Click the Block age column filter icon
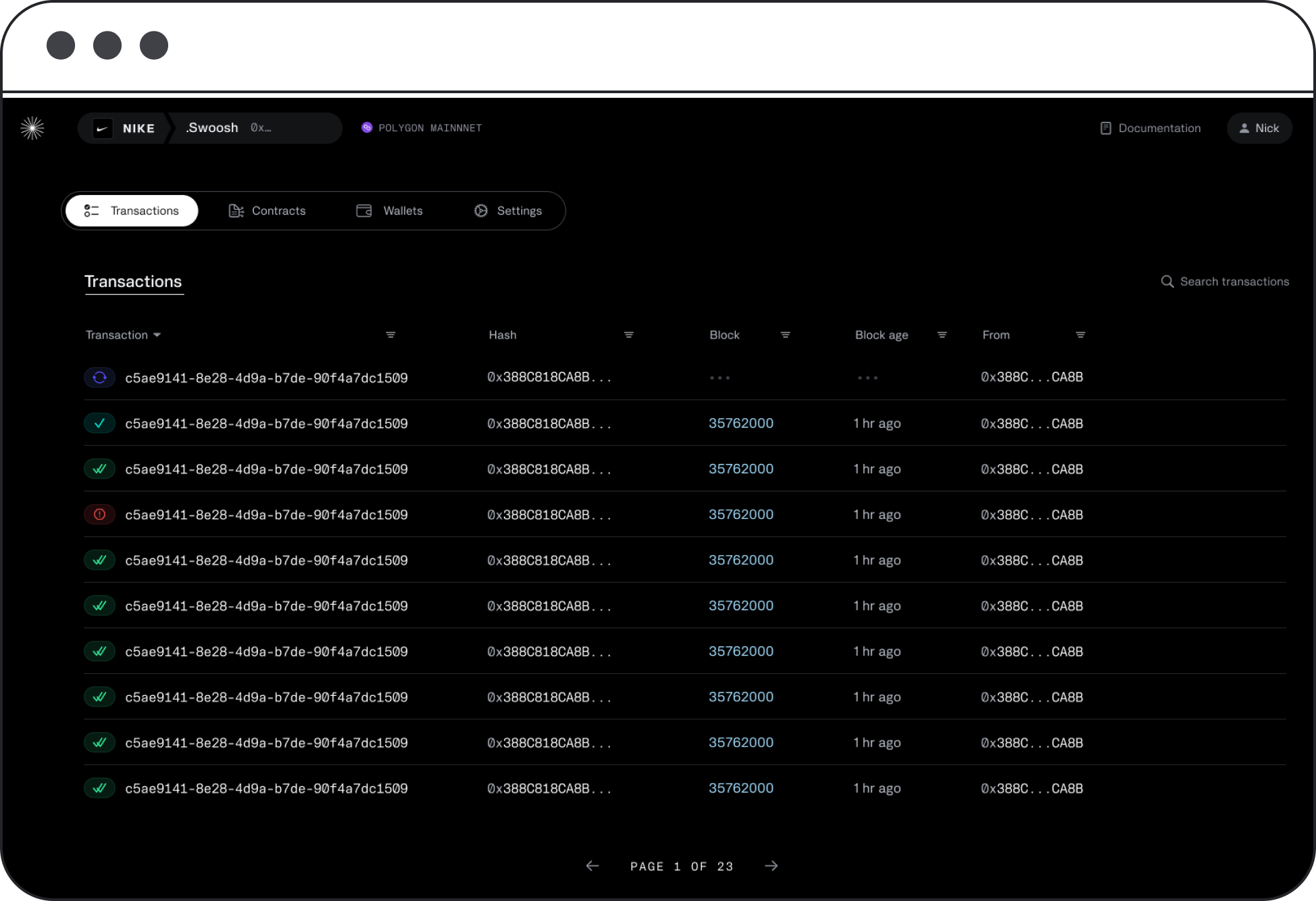 coord(941,335)
